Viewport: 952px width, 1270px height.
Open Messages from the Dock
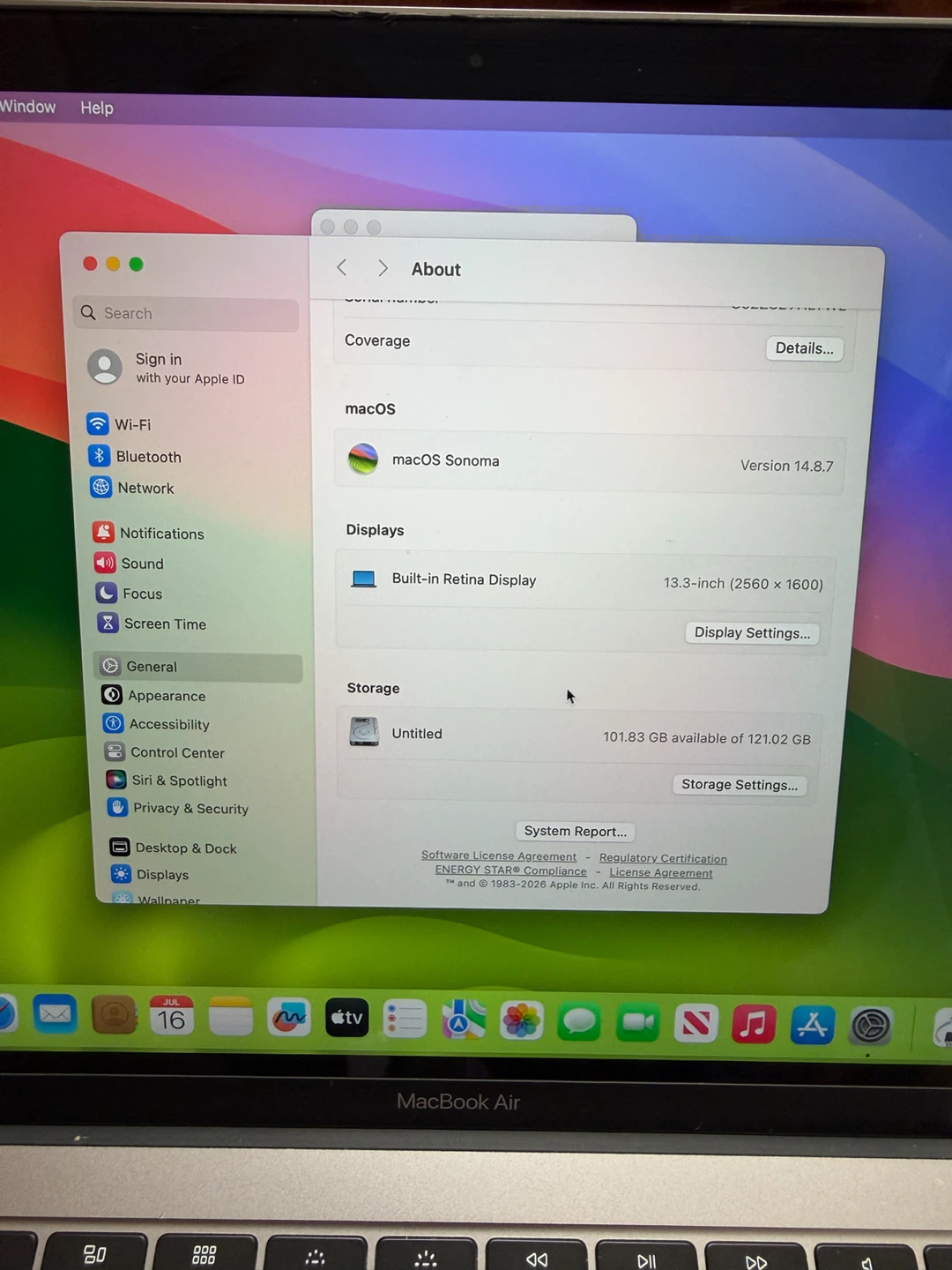click(x=579, y=1022)
